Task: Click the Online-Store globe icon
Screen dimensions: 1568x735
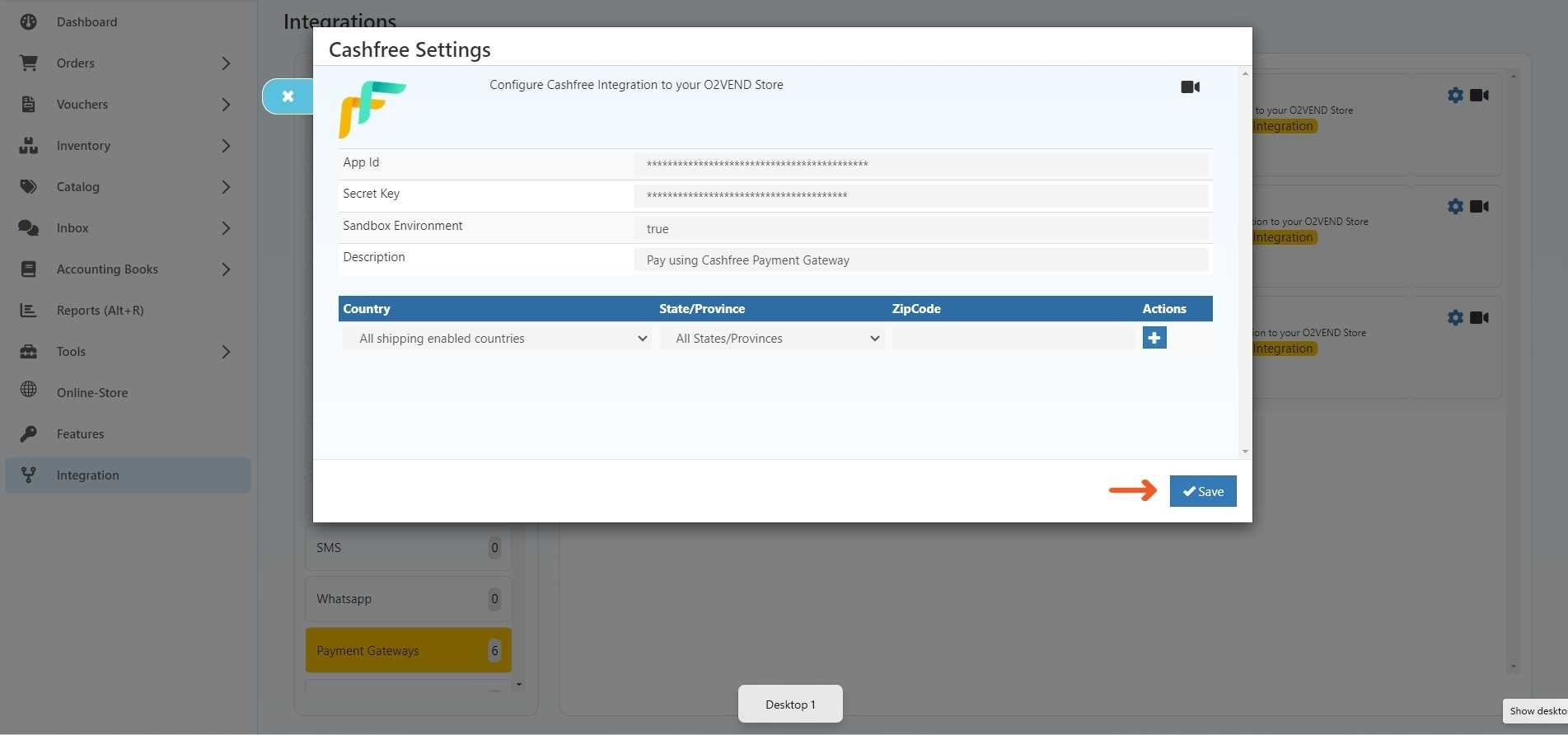Action: (x=28, y=389)
